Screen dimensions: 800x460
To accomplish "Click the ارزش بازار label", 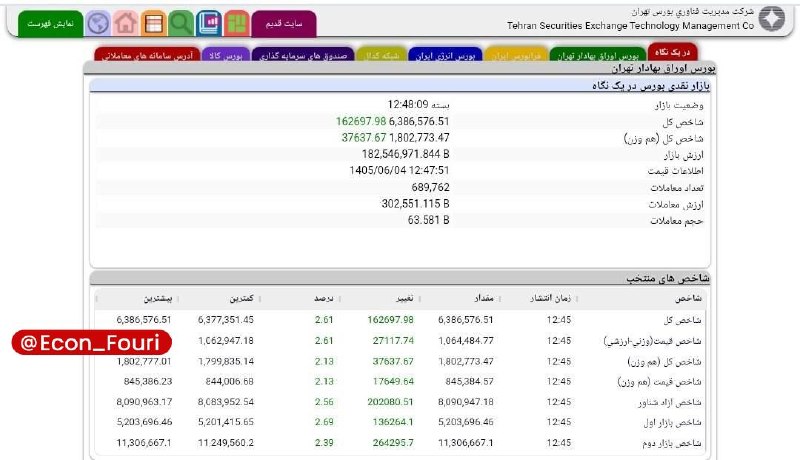I will 684,155.
